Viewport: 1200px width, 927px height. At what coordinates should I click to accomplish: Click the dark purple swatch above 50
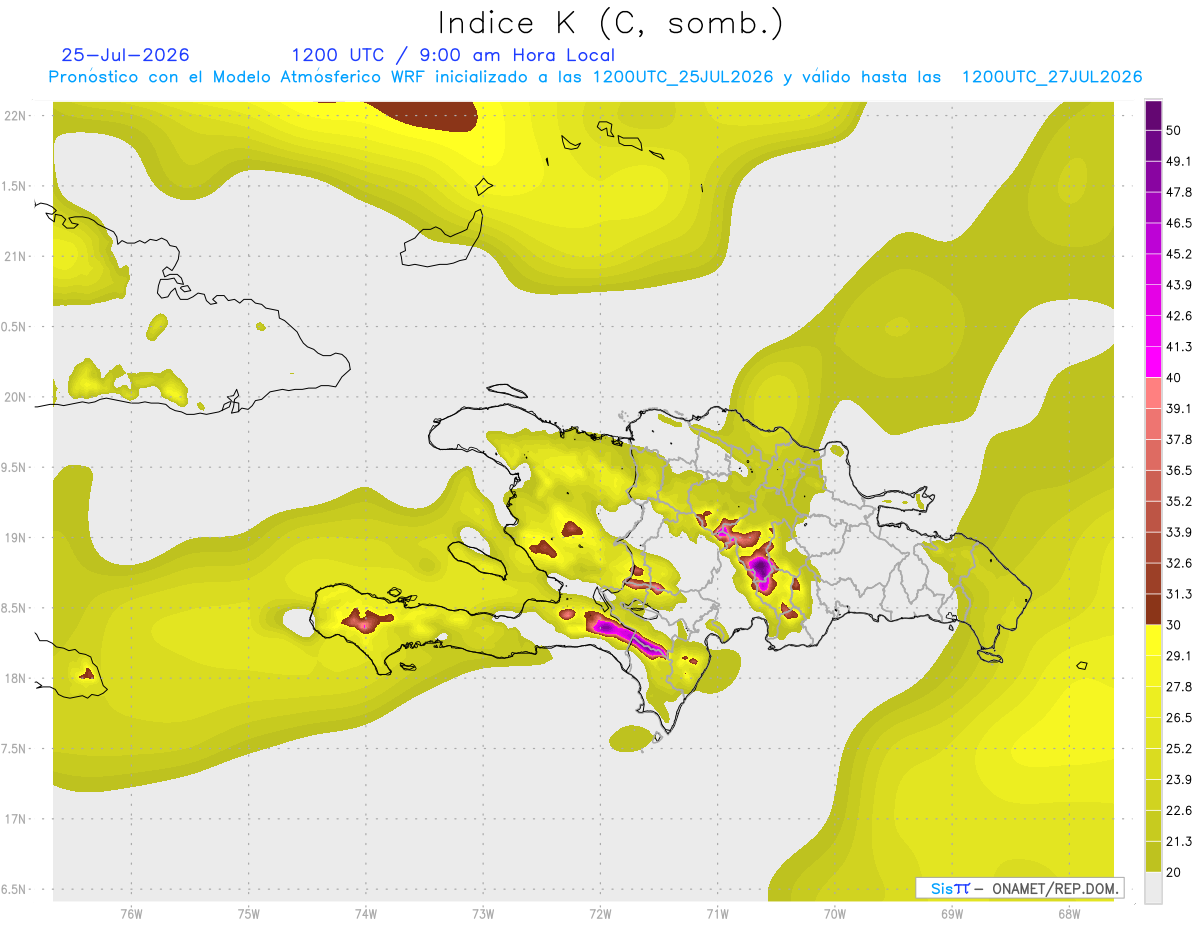1153,115
